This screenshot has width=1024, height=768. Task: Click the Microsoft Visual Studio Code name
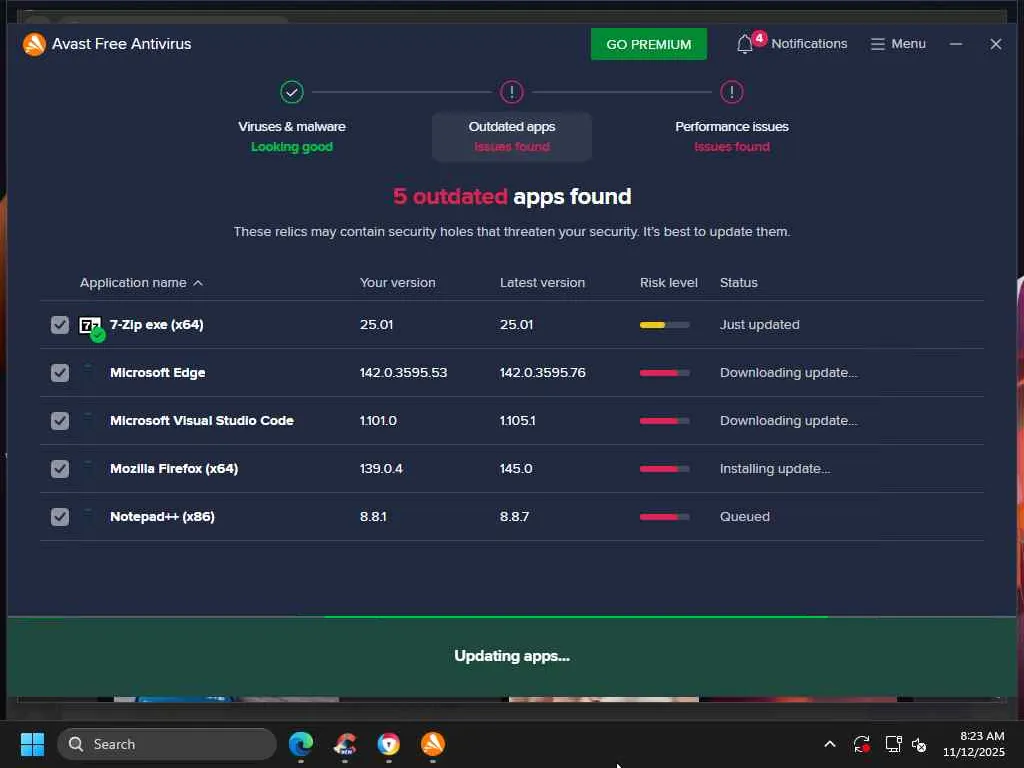[x=202, y=421]
